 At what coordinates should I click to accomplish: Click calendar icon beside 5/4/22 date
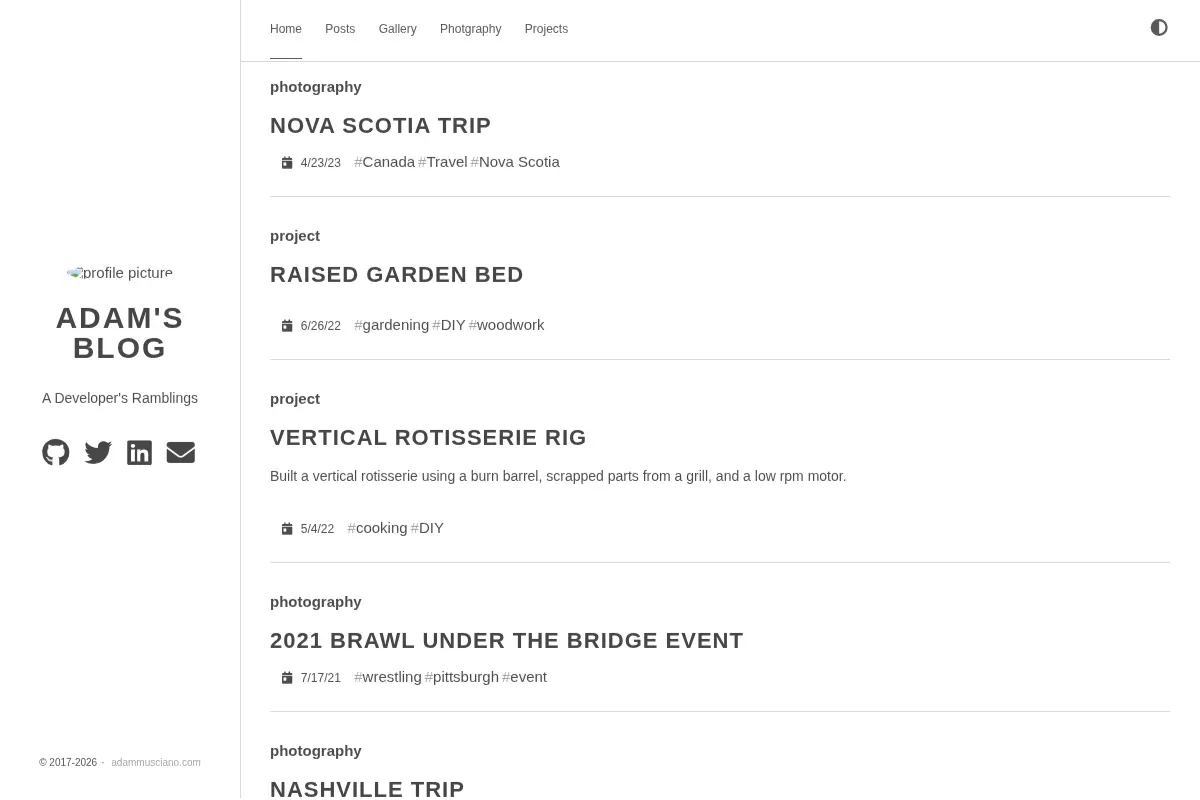pyautogui.click(x=287, y=529)
